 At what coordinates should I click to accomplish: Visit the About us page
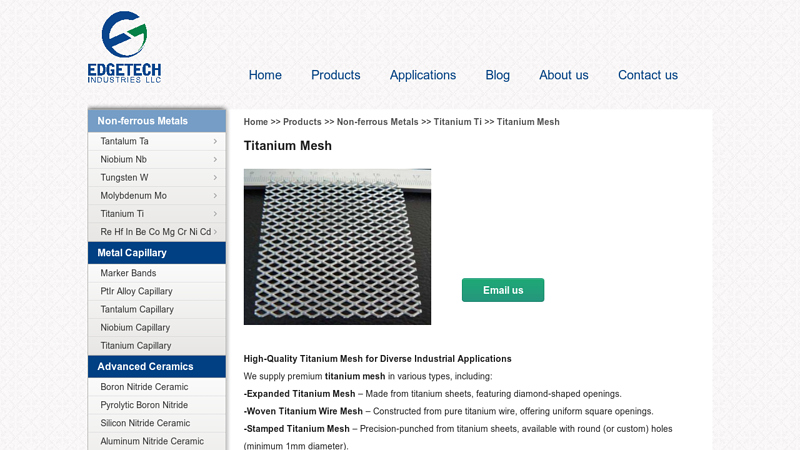[564, 75]
